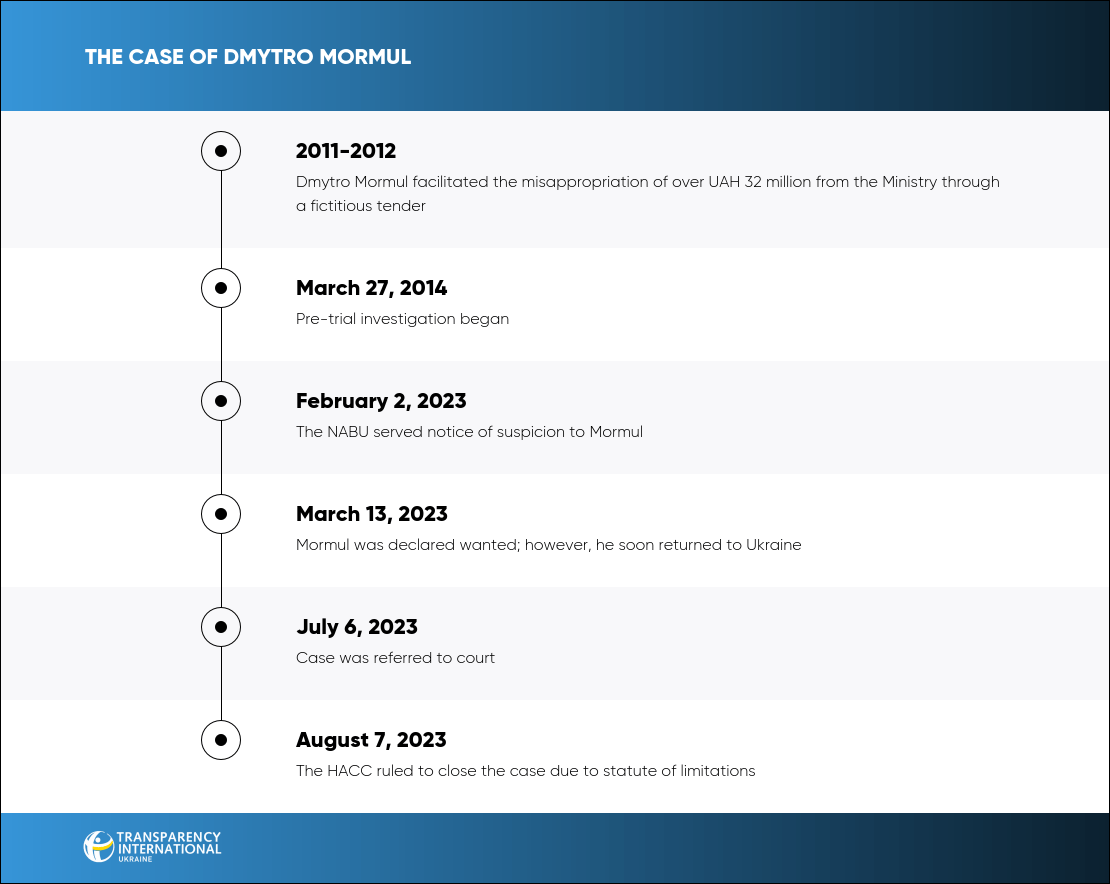Image resolution: width=1110 pixels, height=884 pixels.
Task: Click the "Pre-trial investigation began" text
Action: pyautogui.click(x=402, y=319)
